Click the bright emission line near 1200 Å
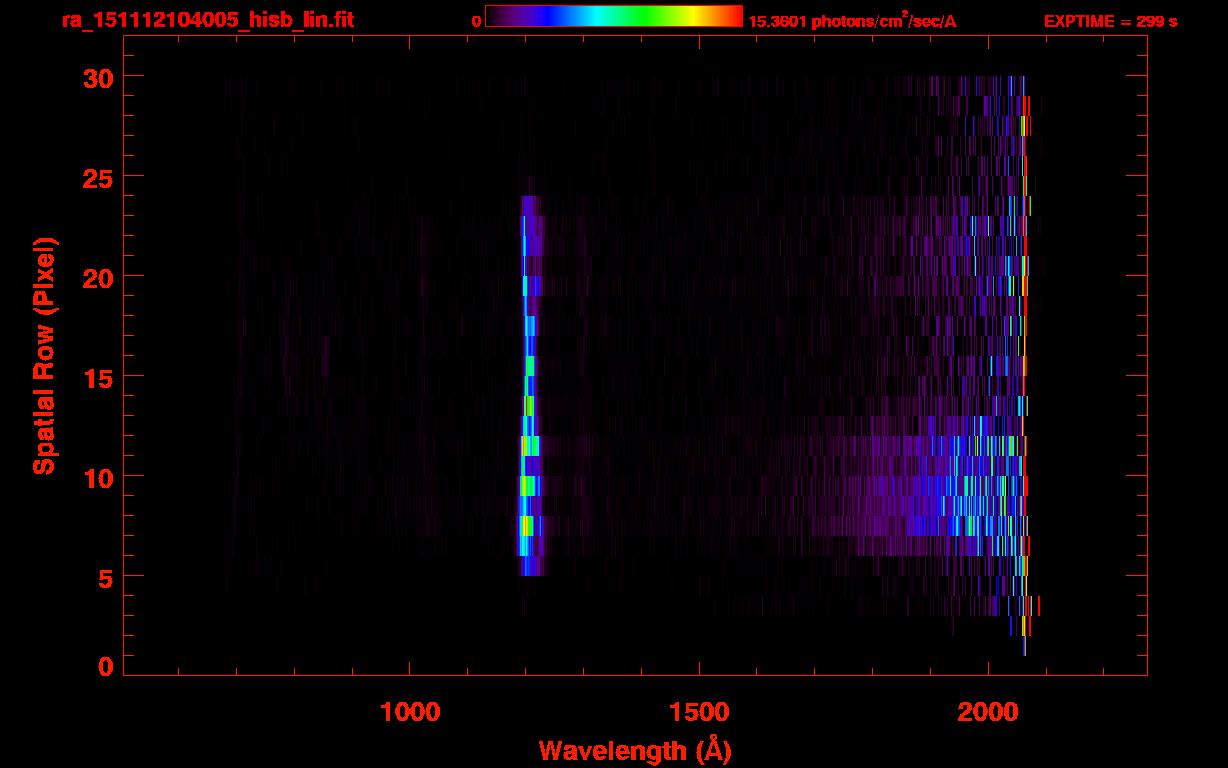 [x=530, y=385]
